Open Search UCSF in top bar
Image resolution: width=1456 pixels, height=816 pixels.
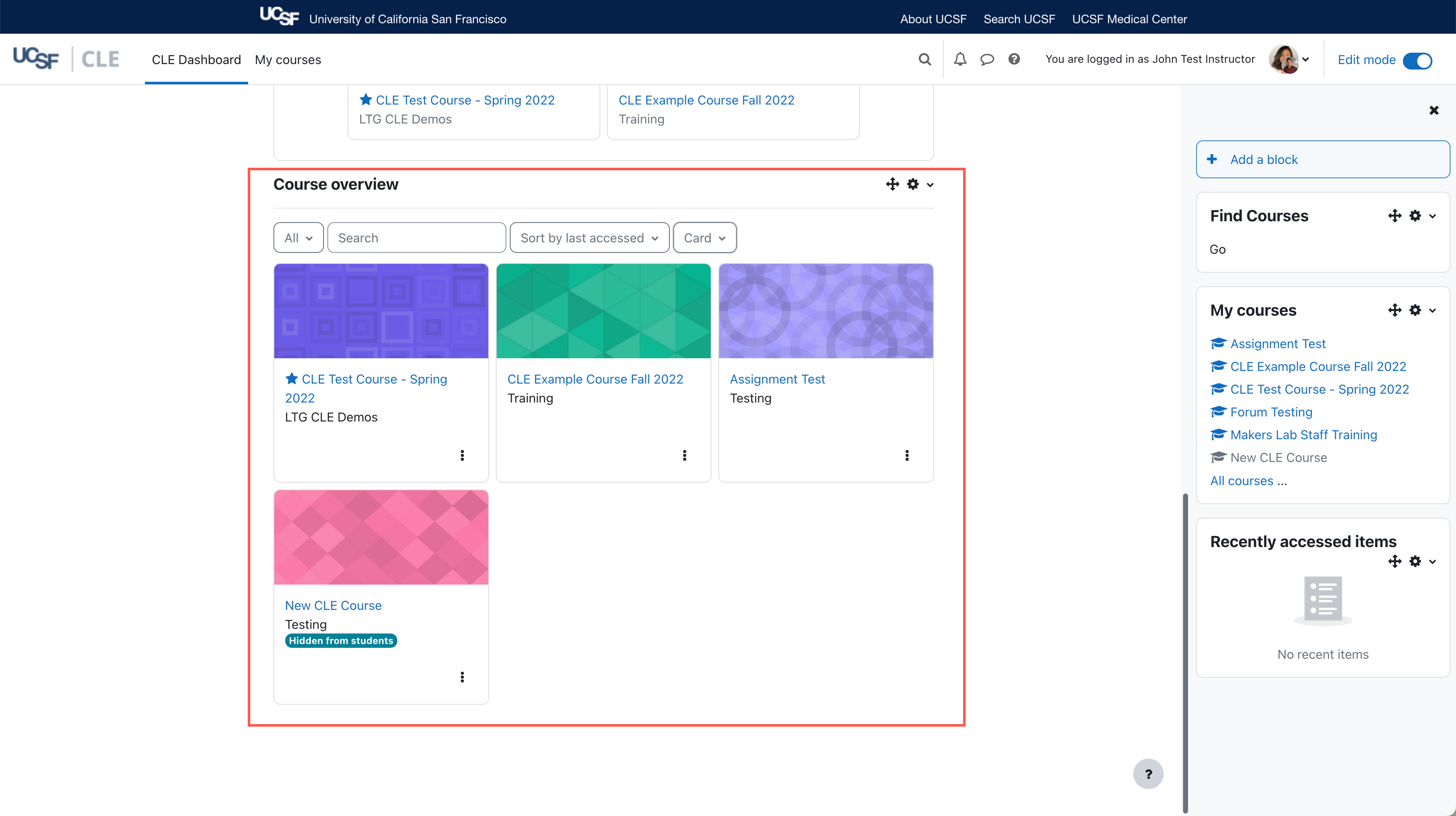[x=1019, y=19]
